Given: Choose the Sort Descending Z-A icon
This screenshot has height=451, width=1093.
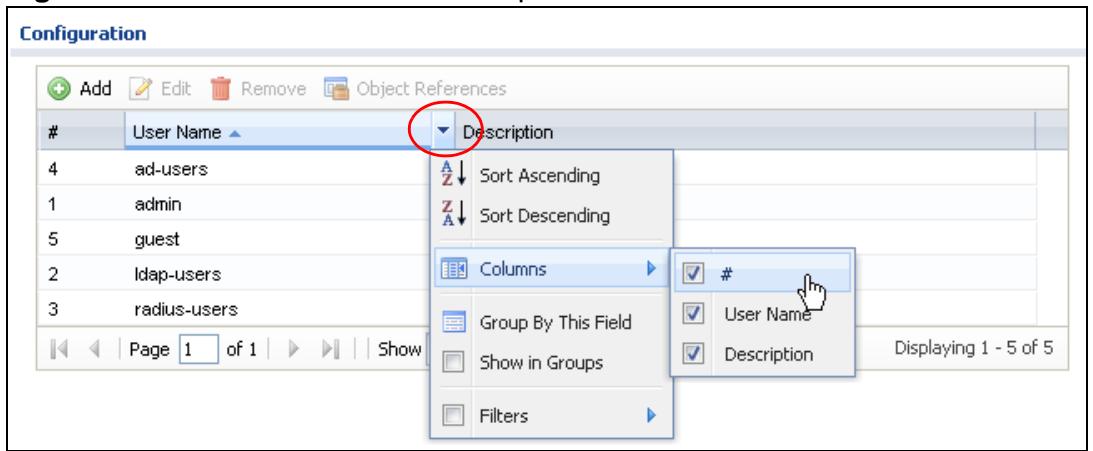Looking at the screenshot, I should [x=453, y=215].
